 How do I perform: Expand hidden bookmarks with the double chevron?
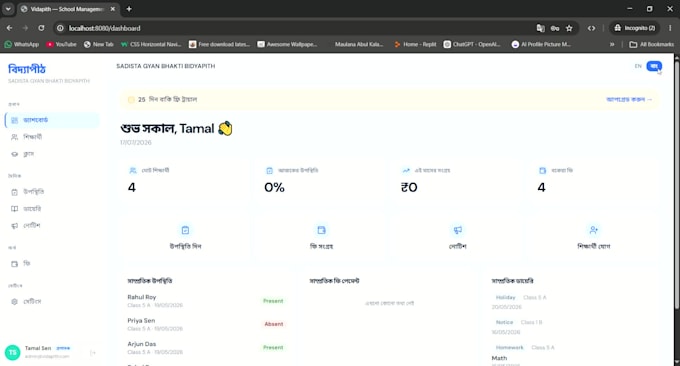click(x=612, y=44)
